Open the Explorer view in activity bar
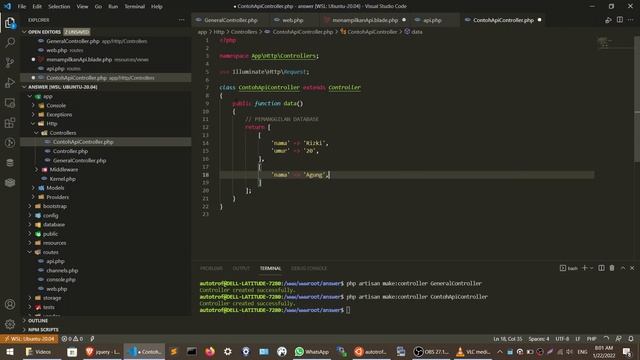Screen dimensions: 640x360 (x=10, y=23)
